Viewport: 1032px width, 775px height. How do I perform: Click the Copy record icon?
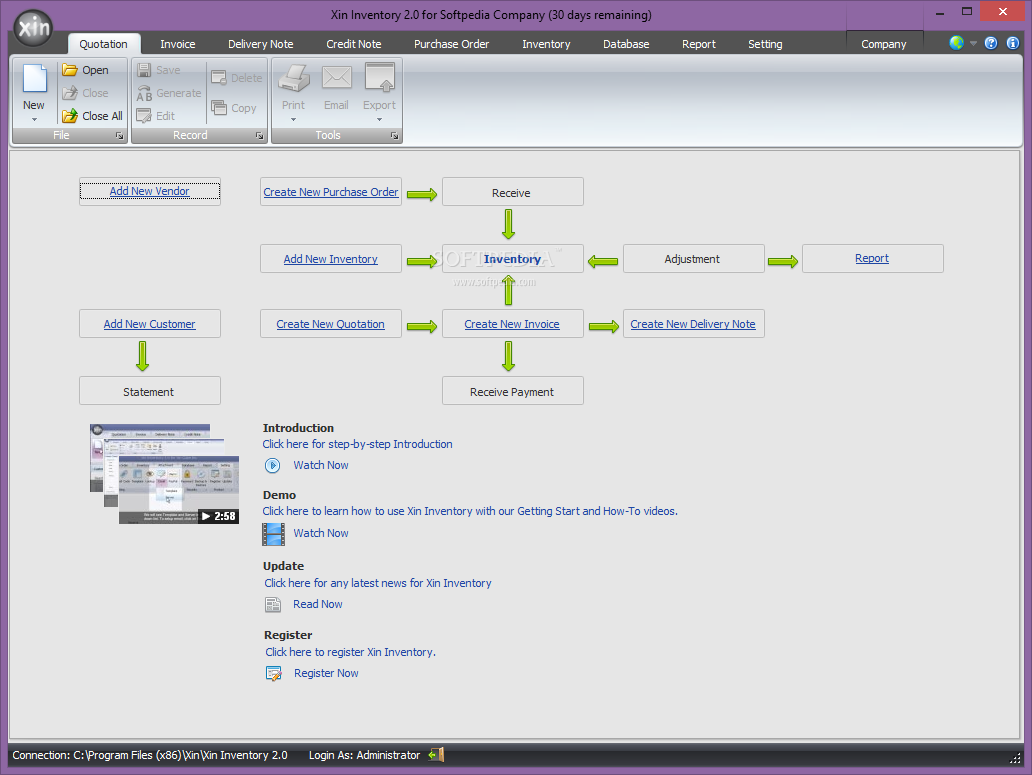click(219, 107)
